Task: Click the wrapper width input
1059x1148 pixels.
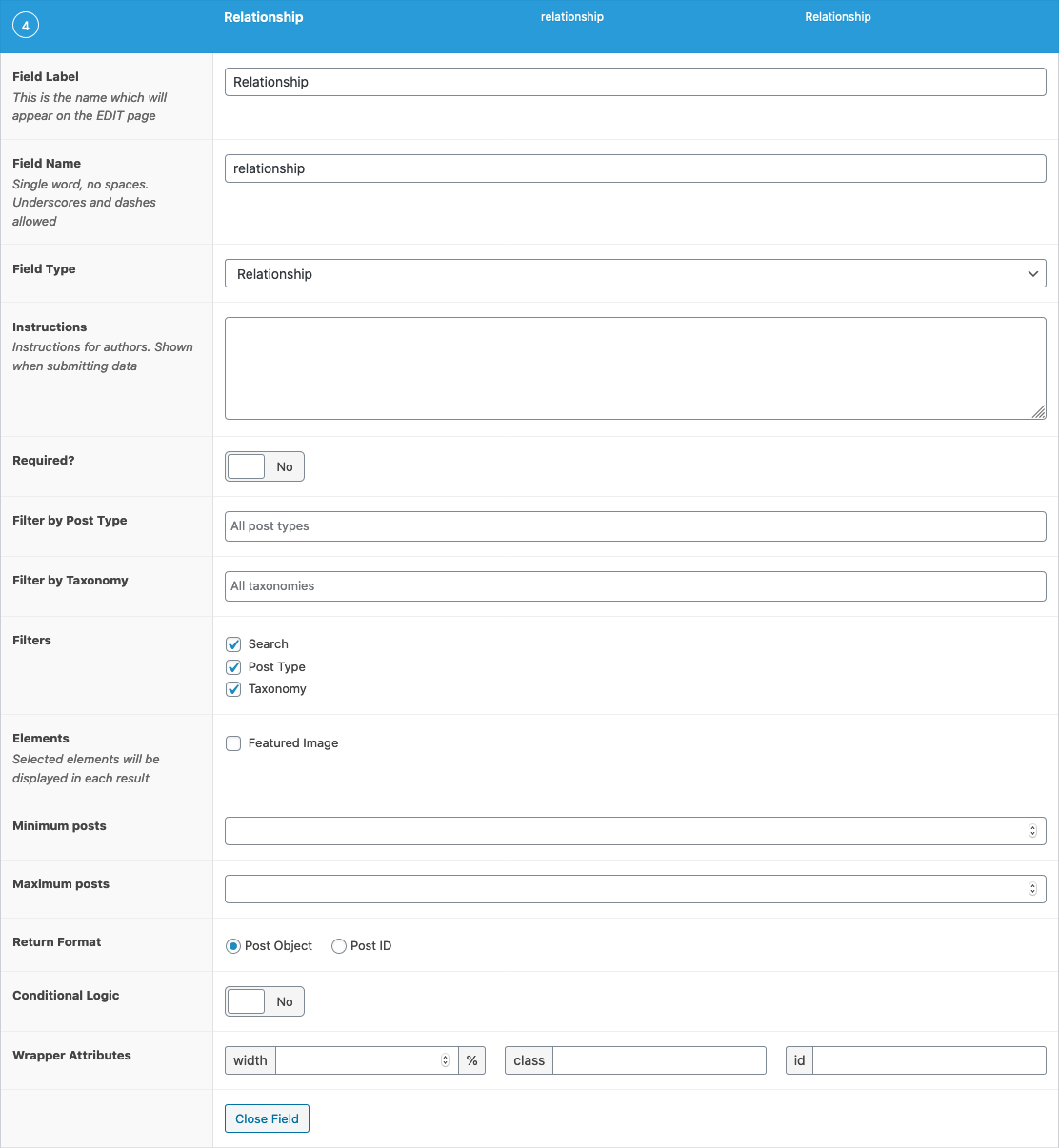Action: pos(367,1060)
